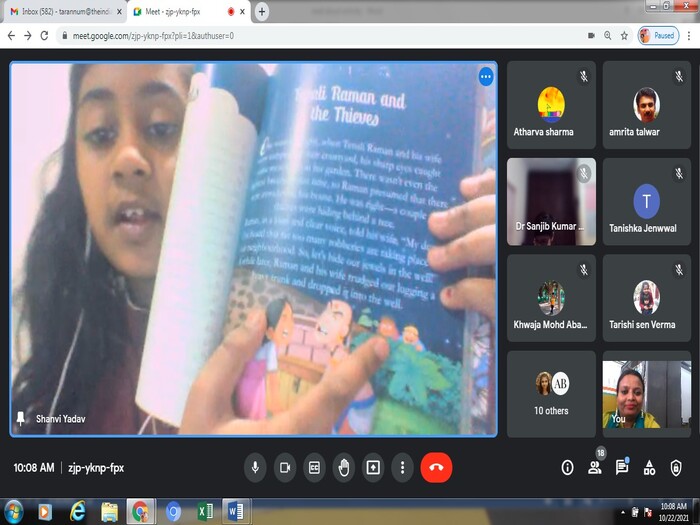The width and height of the screenshot is (700, 525).
Task: Click your own 'You' video tile
Action: pos(646,394)
